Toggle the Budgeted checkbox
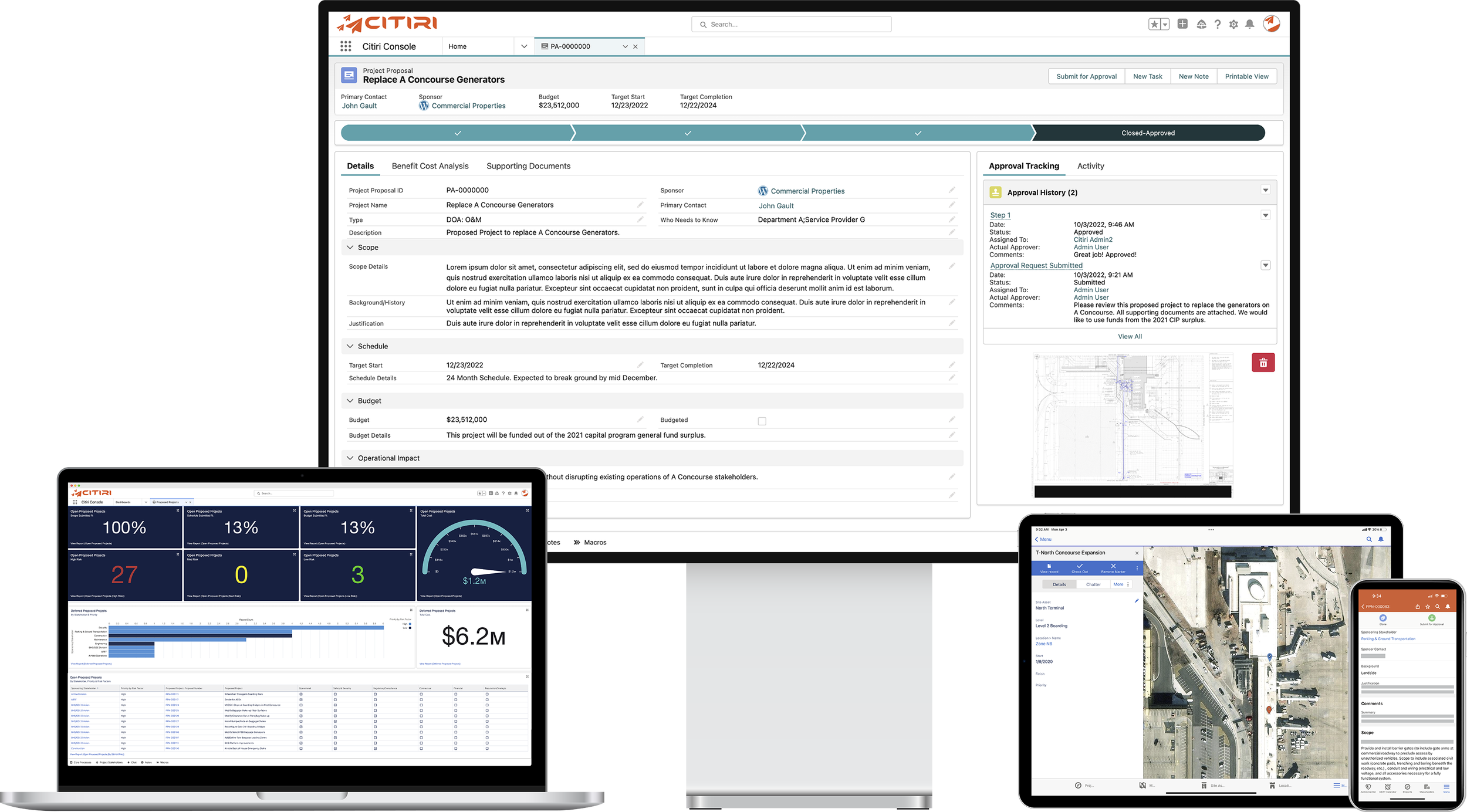This screenshot has width=1467, height=812. (762, 420)
